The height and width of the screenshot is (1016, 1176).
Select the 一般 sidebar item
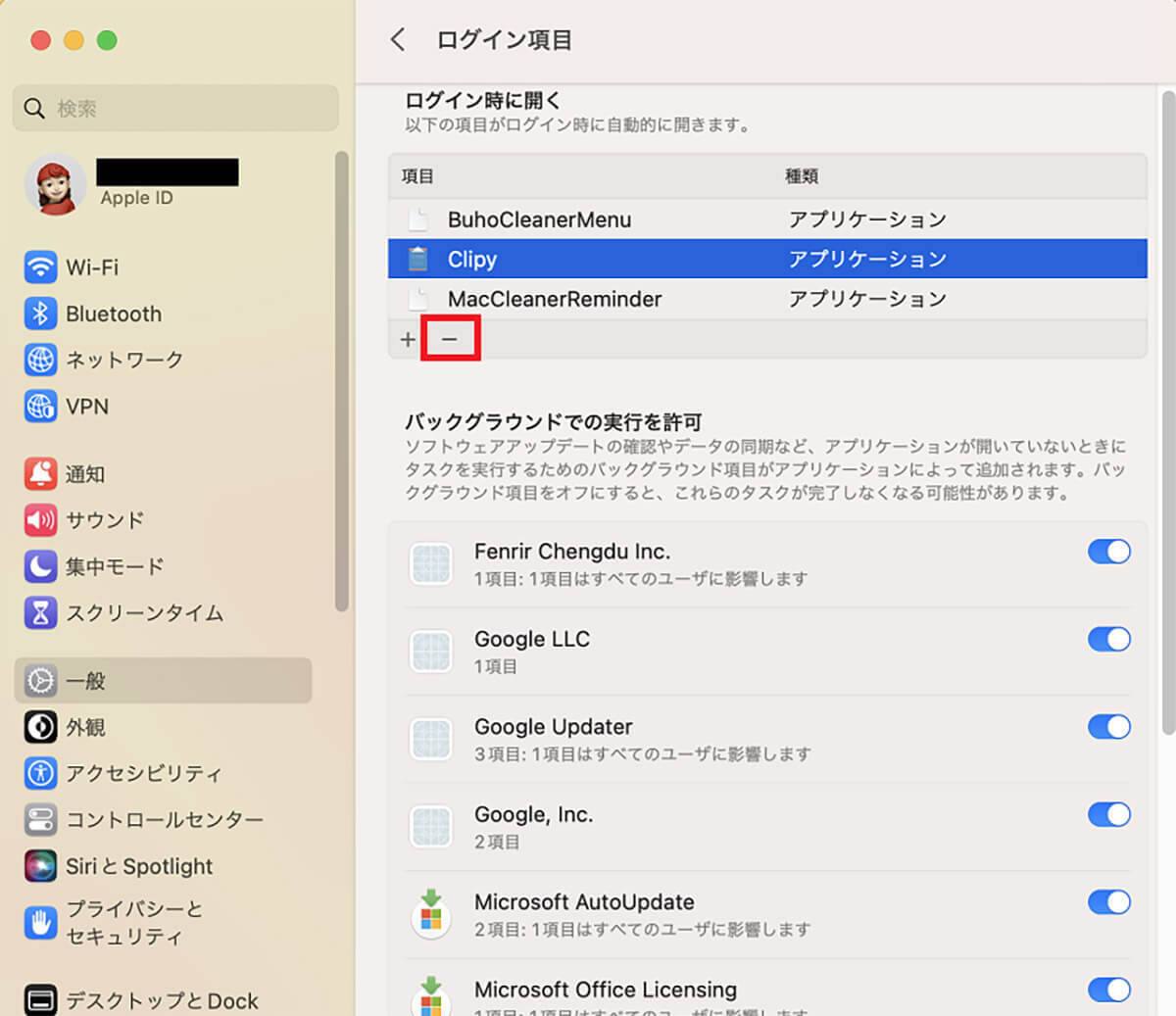click(x=163, y=681)
